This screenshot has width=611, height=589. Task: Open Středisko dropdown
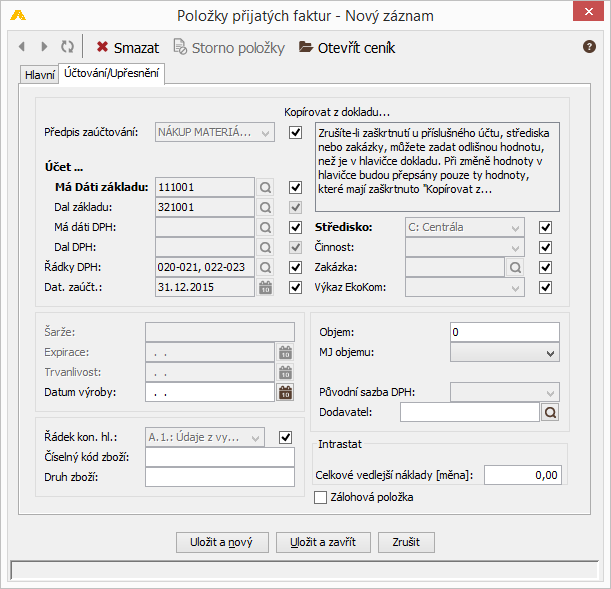pos(464,227)
